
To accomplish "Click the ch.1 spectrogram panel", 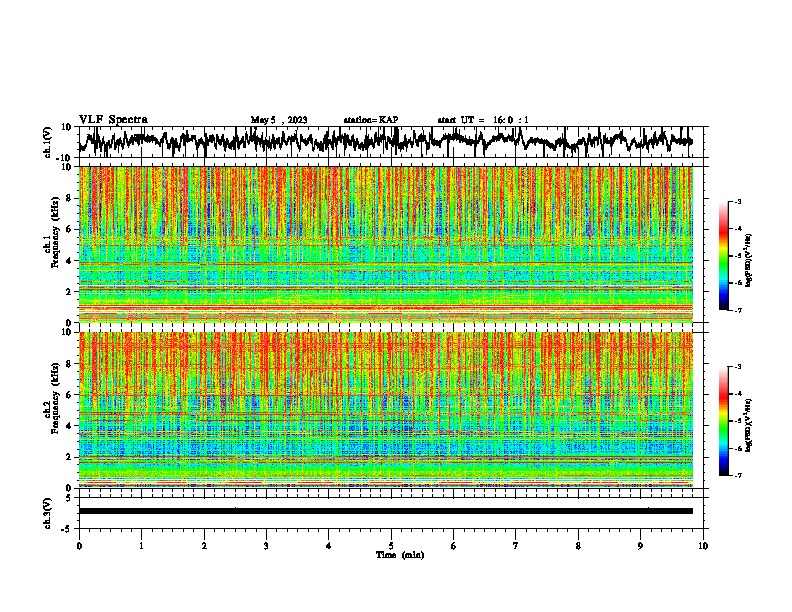I will (386, 244).
